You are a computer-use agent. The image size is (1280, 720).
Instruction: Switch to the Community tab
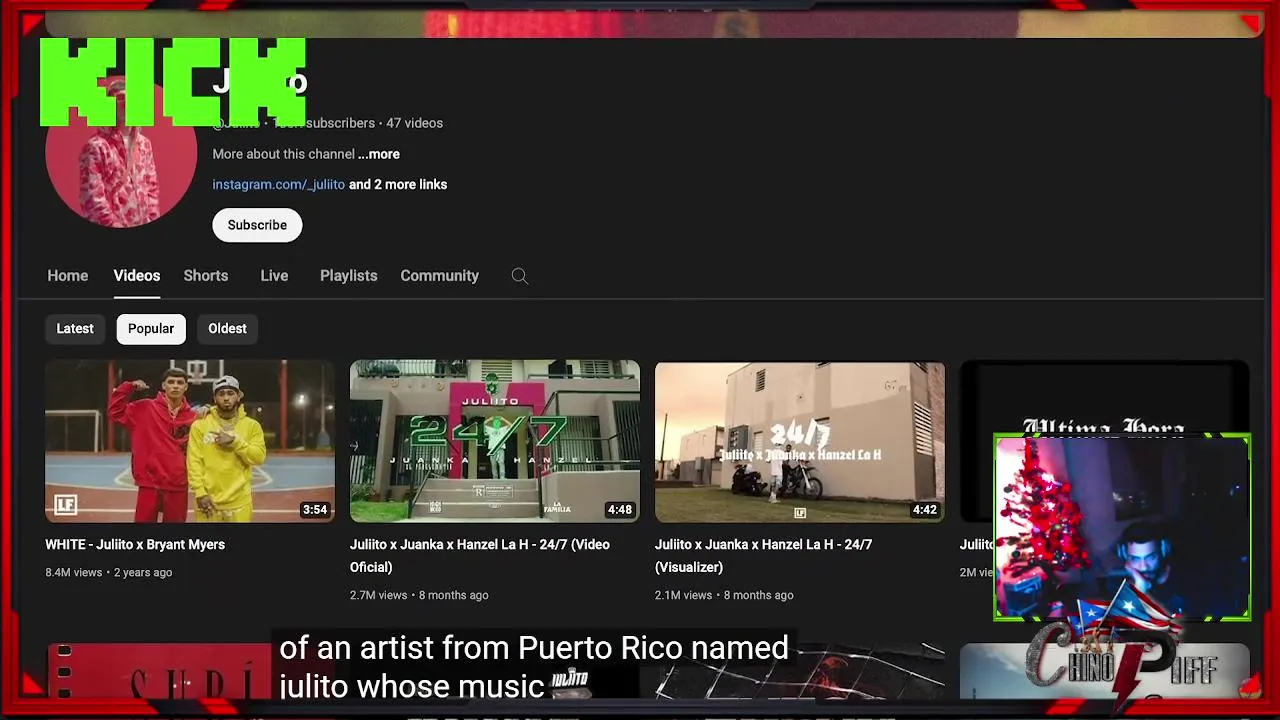click(x=439, y=276)
